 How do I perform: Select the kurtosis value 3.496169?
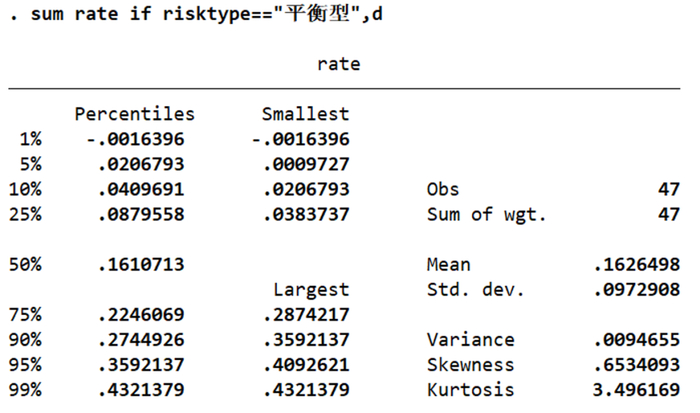[639, 390]
